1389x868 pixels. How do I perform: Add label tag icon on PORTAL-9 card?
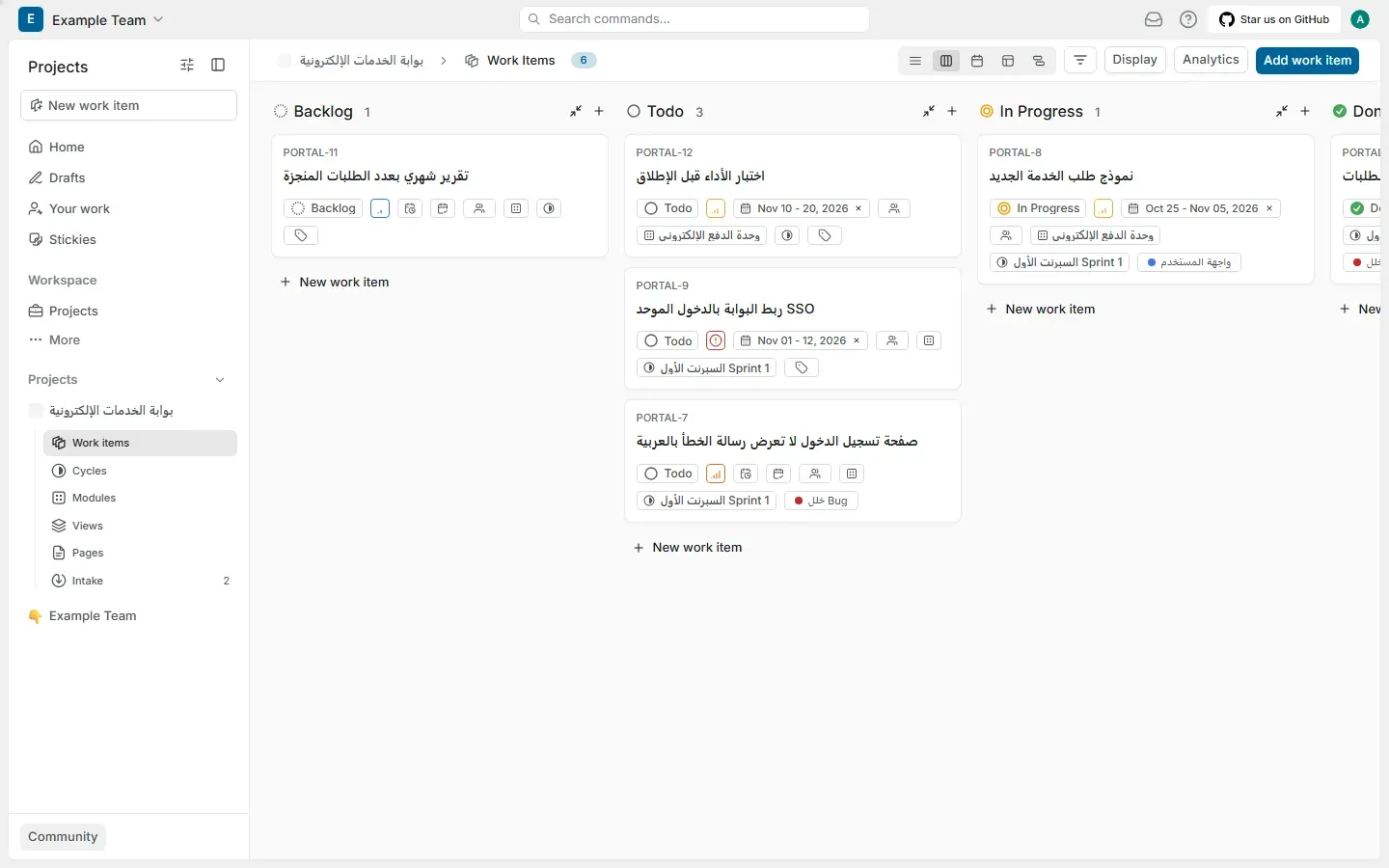[802, 368]
